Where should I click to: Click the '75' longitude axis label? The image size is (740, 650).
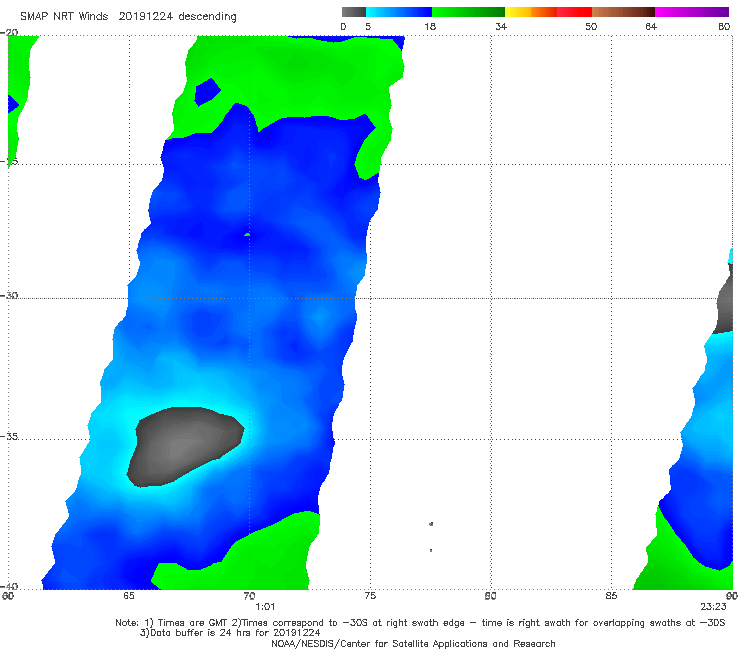(370, 596)
